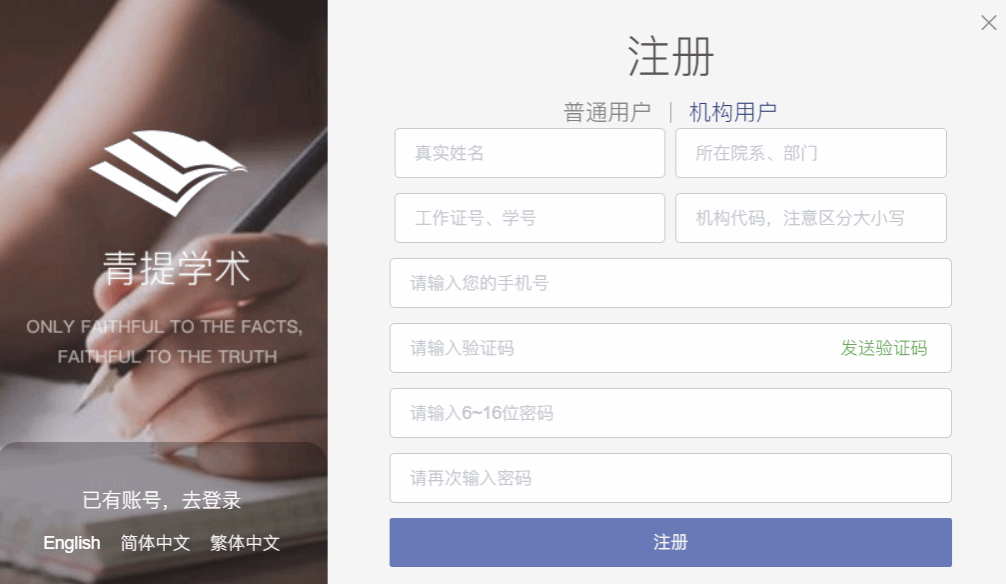Select the 工作证号、学号 field
This screenshot has width=1006, height=584.
[530, 218]
